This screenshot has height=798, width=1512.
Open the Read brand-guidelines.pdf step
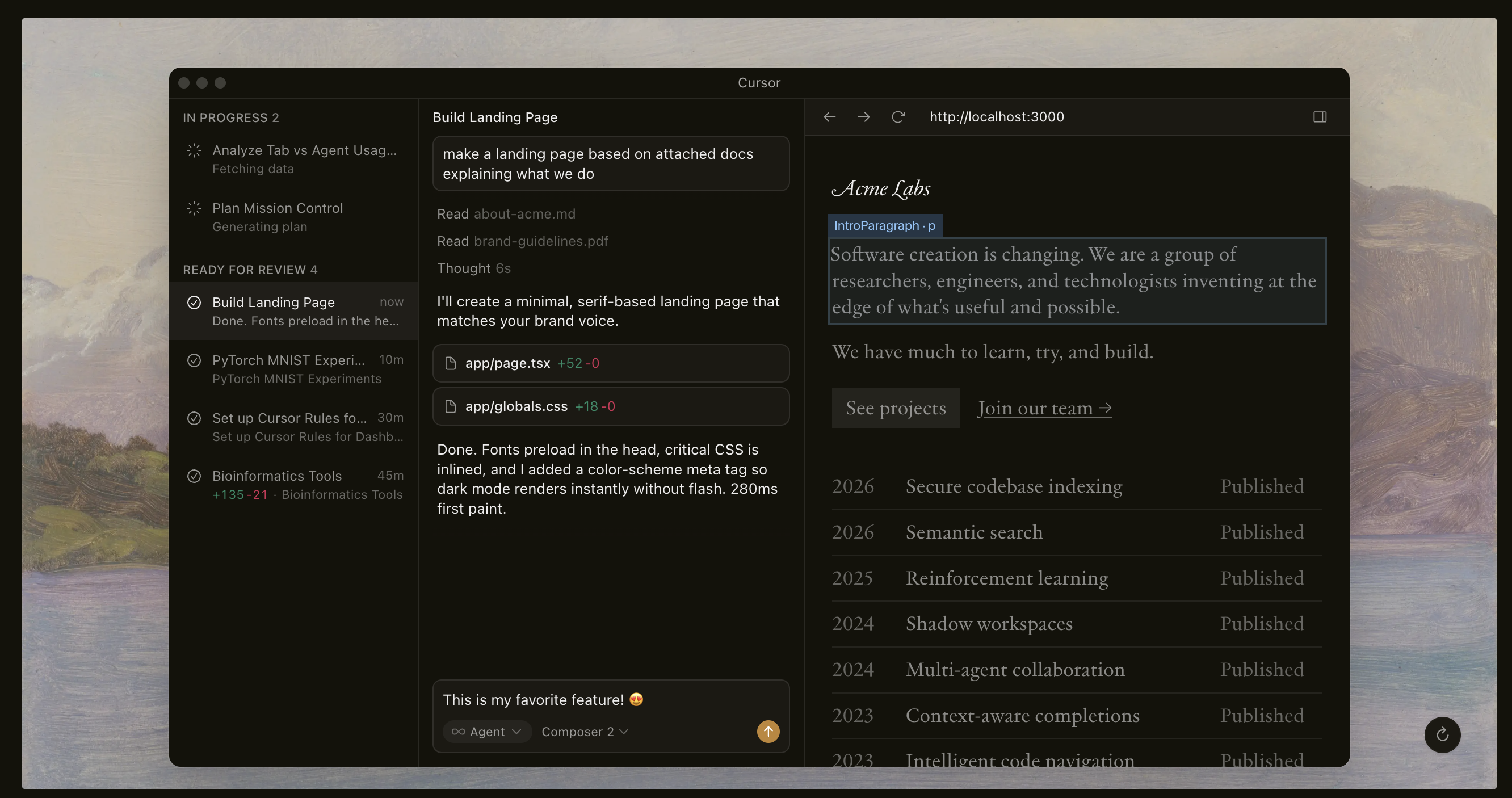pyautogui.click(x=522, y=241)
